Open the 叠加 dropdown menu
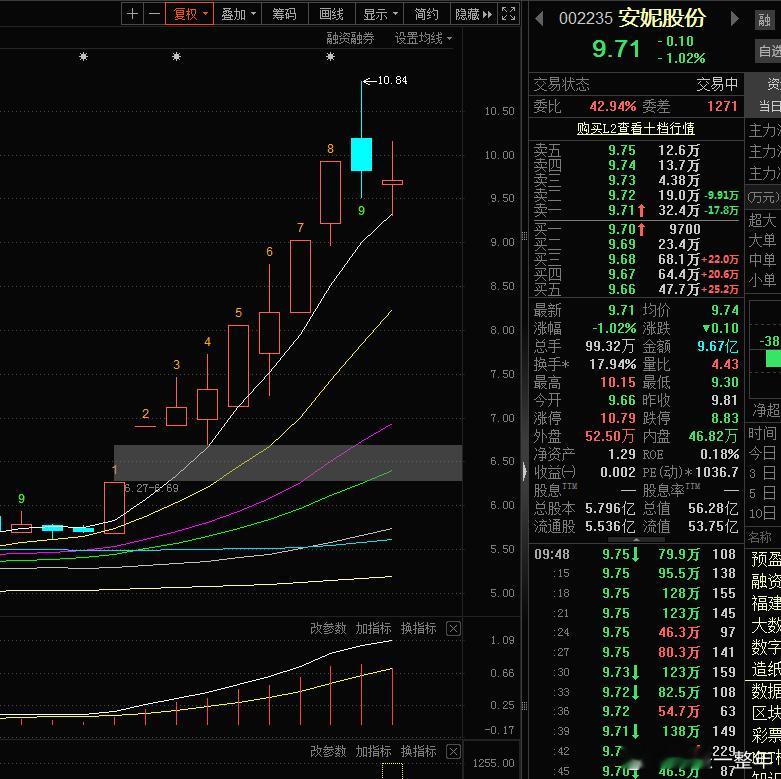The image size is (781, 779). [x=238, y=14]
